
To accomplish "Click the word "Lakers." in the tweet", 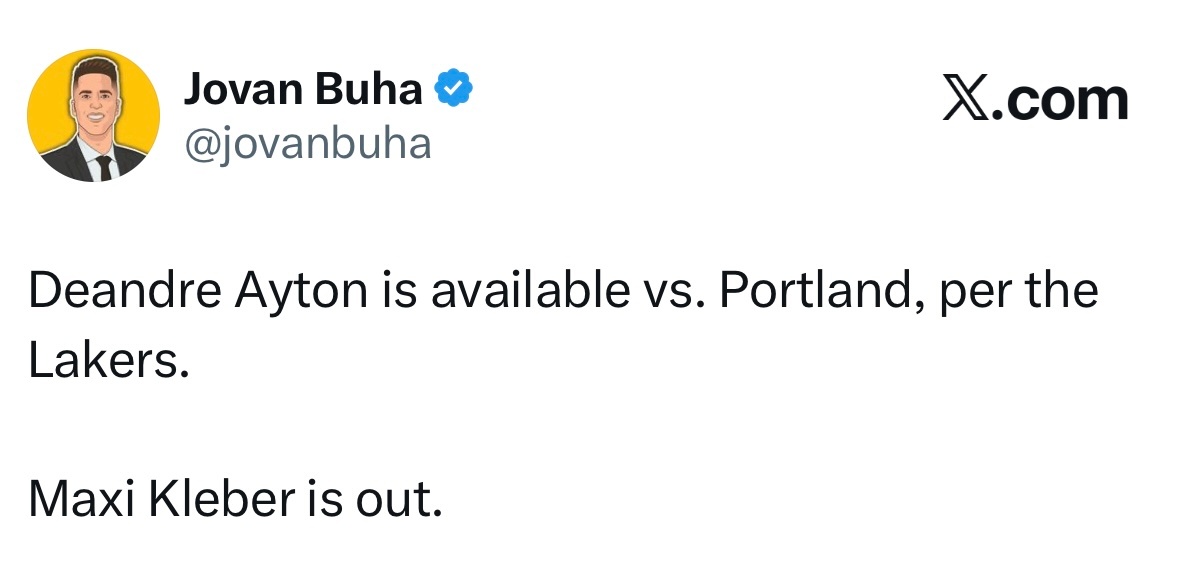I will [108, 361].
